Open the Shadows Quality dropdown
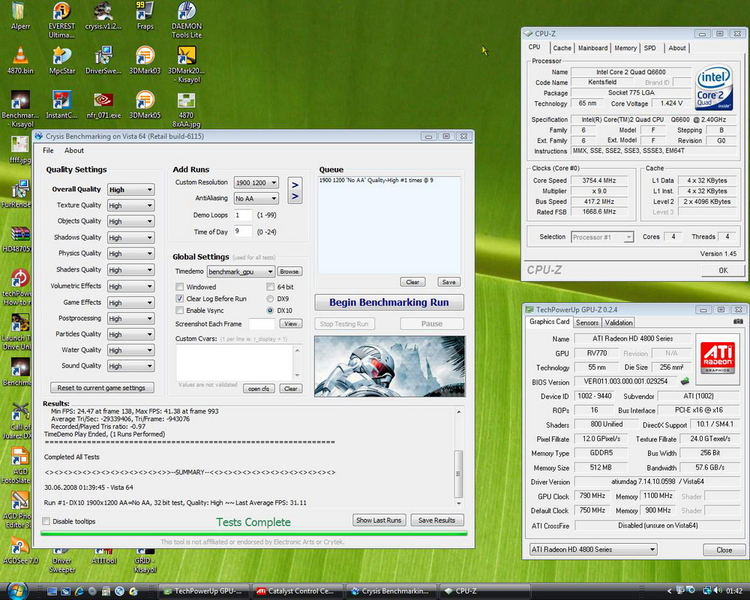This screenshot has width=750, height=600. pos(131,237)
